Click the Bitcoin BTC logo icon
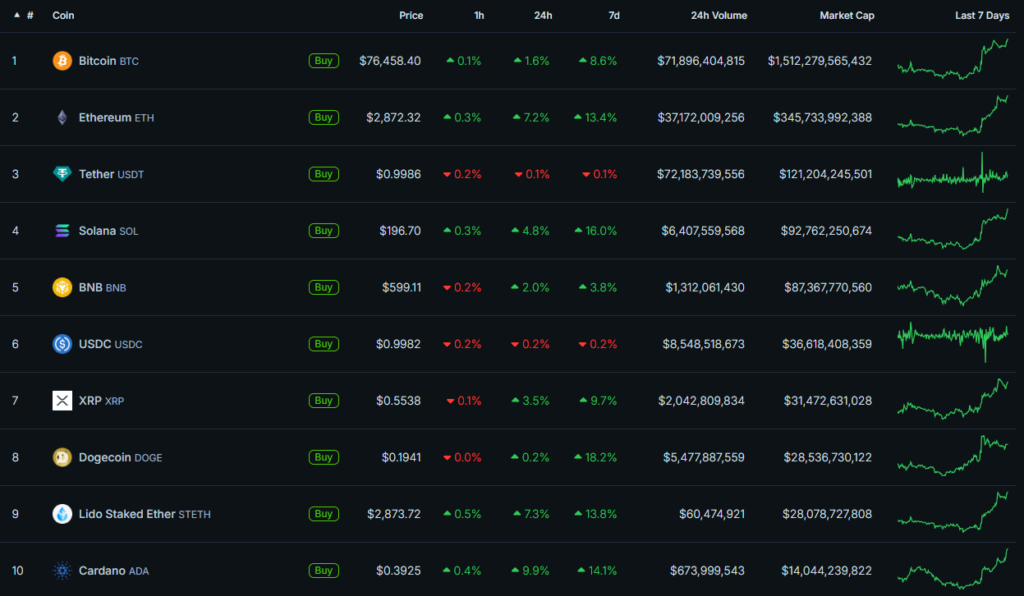The height and width of the screenshot is (596, 1024). coord(63,60)
